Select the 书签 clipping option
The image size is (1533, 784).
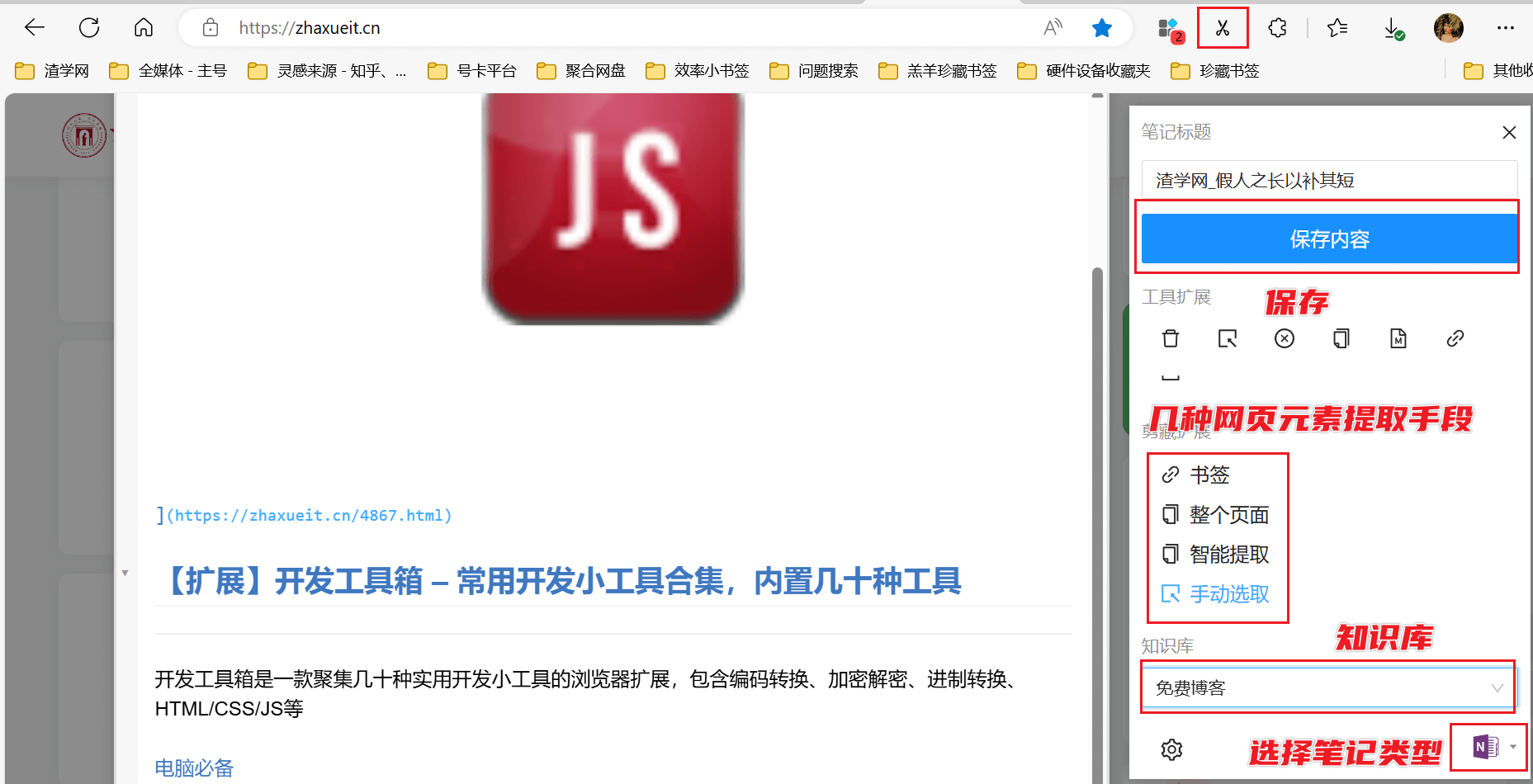1209,475
